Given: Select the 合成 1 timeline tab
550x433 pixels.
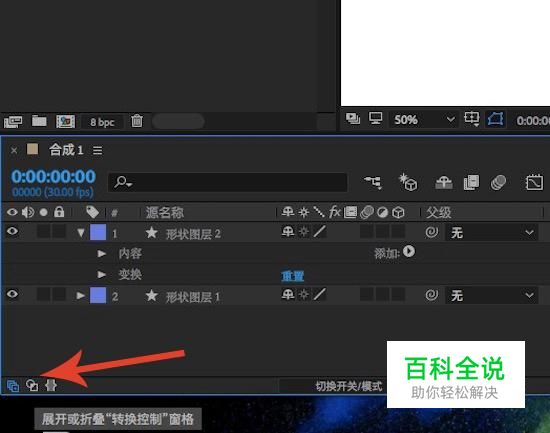Looking at the screenshot, I should click(66, 150).
